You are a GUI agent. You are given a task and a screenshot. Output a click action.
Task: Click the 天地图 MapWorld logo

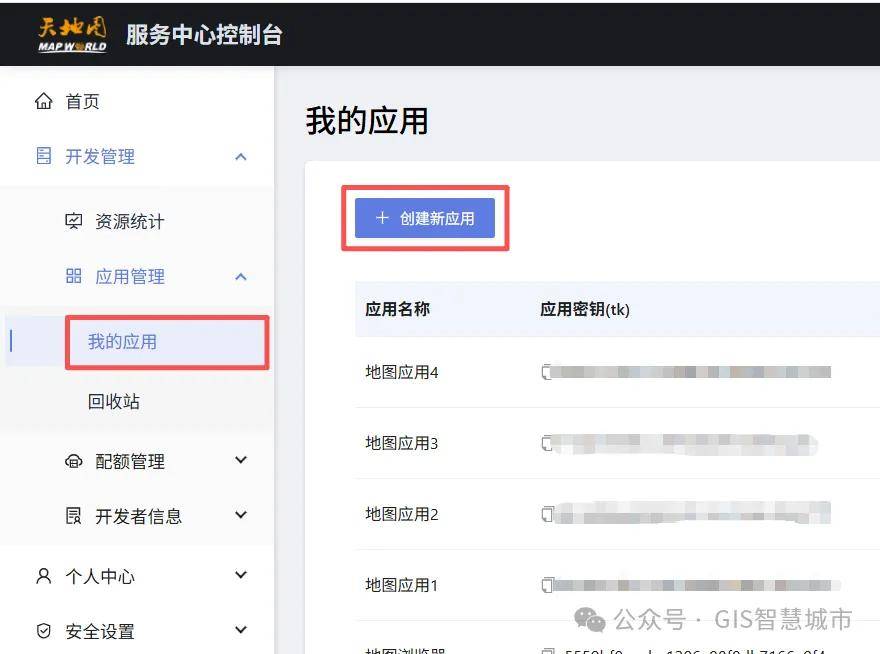pyautogui.click(x=71, y=34)
